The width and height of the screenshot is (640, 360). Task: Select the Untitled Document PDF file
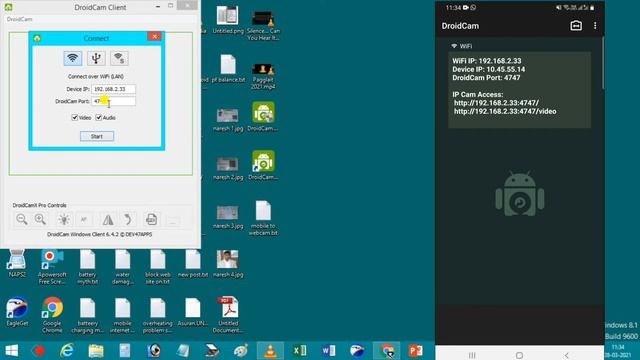tap(228, 315)
